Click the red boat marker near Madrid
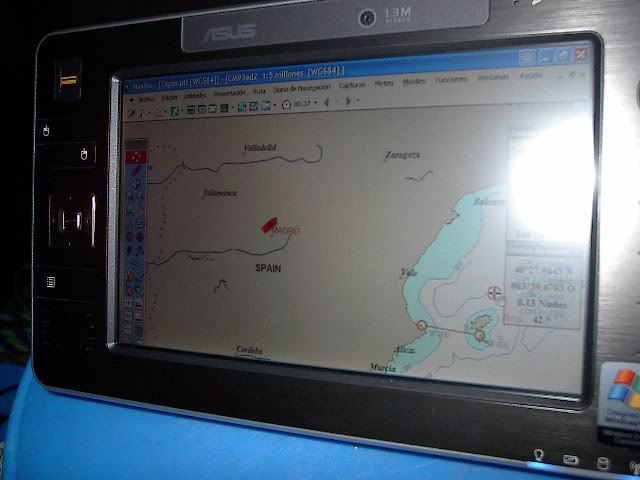 270,225
